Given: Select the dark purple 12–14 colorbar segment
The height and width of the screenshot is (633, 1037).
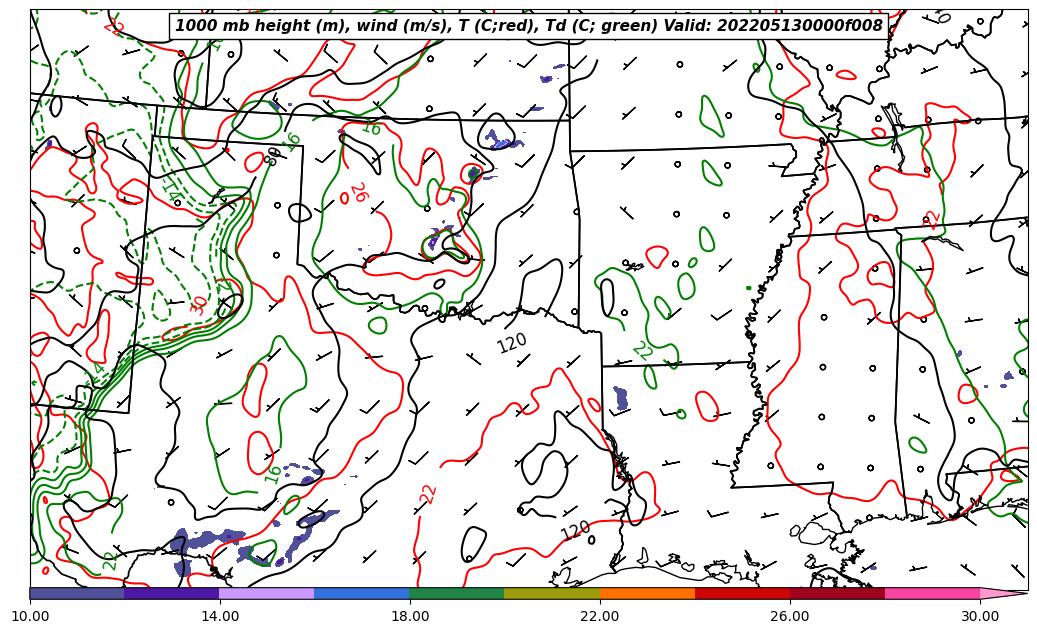Looking at the screenshot, I should click(171, 593).
